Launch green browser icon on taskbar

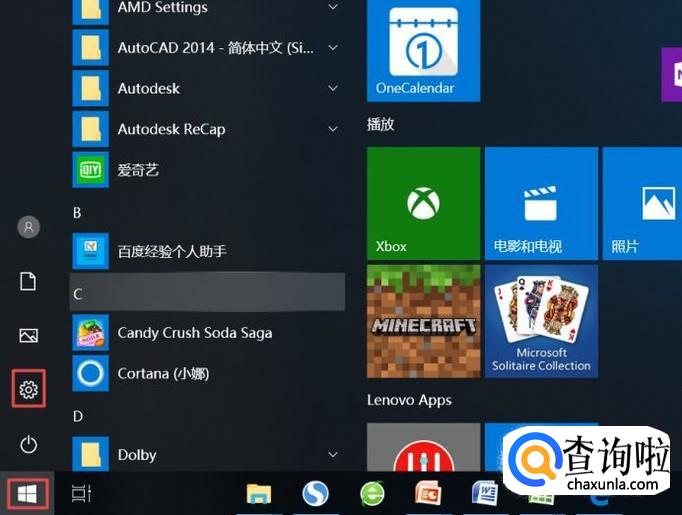pyautogui.click(x=372, y=494)
